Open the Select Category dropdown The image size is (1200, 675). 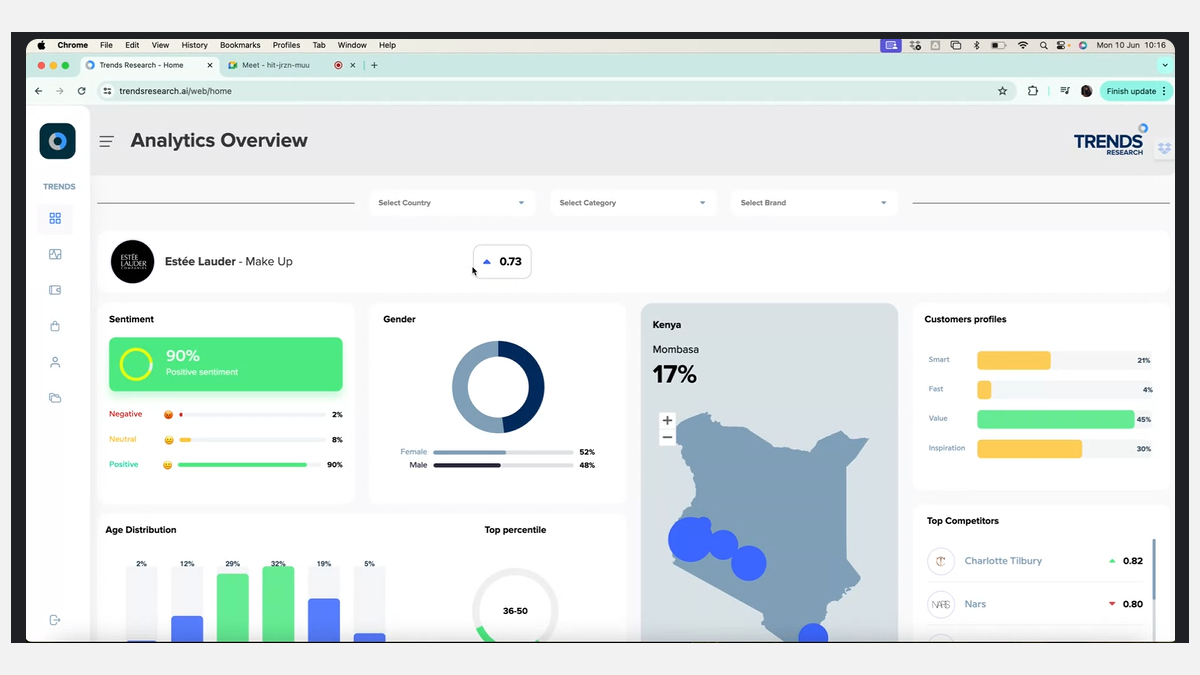click(632, 203)
